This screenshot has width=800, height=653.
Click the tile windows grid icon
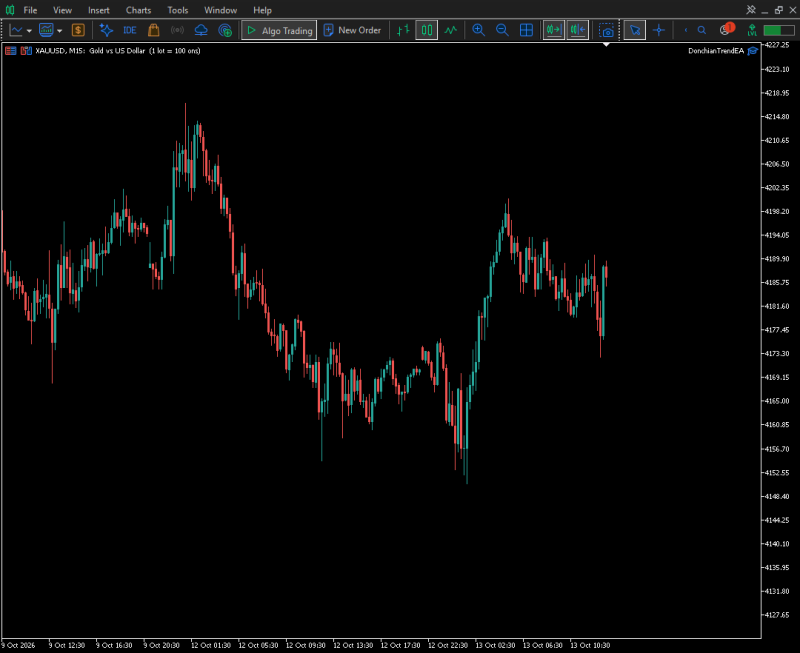pyautogui.click(x=526, y=30)
